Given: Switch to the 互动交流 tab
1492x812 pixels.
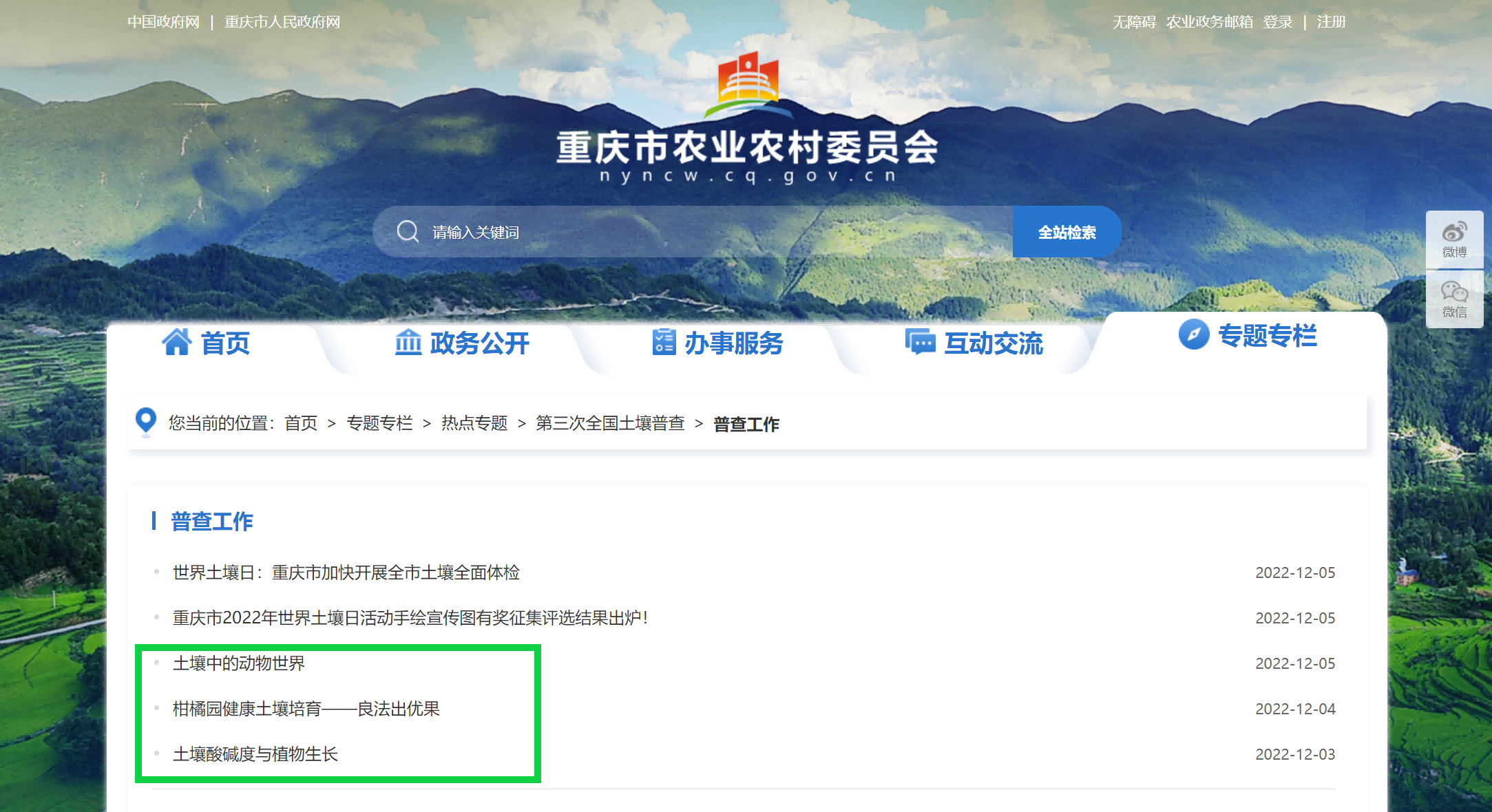Looking at the screenshot, I should pyautogui.click(x=993, y=343).
